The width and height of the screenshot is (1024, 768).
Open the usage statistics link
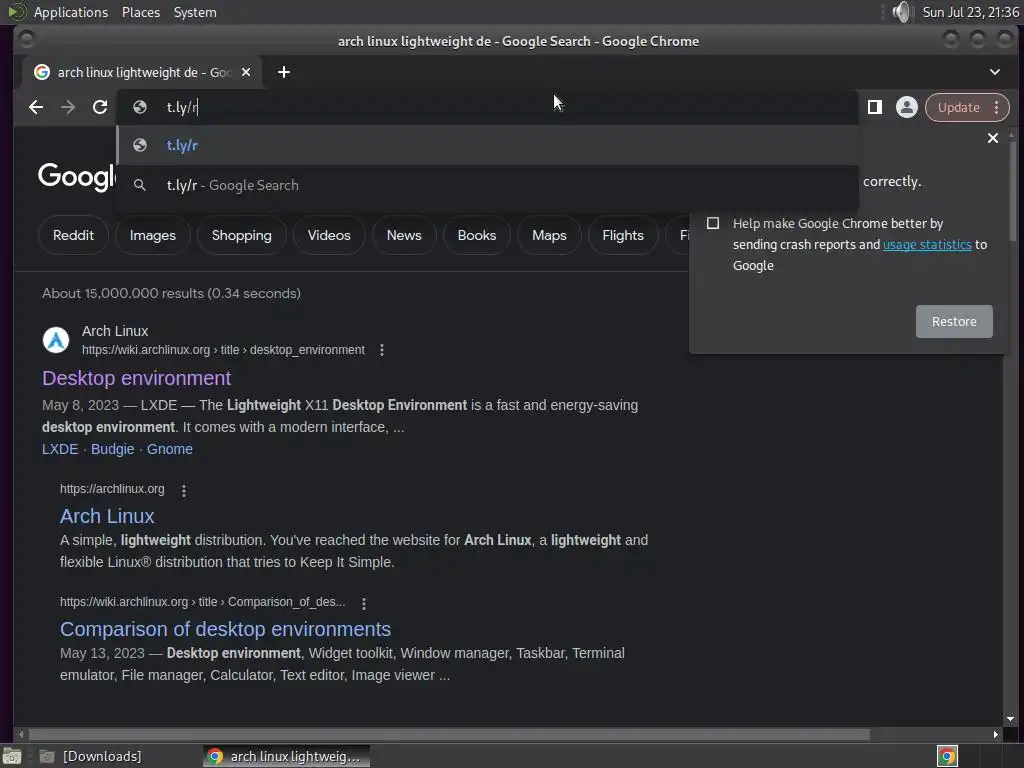927,244
